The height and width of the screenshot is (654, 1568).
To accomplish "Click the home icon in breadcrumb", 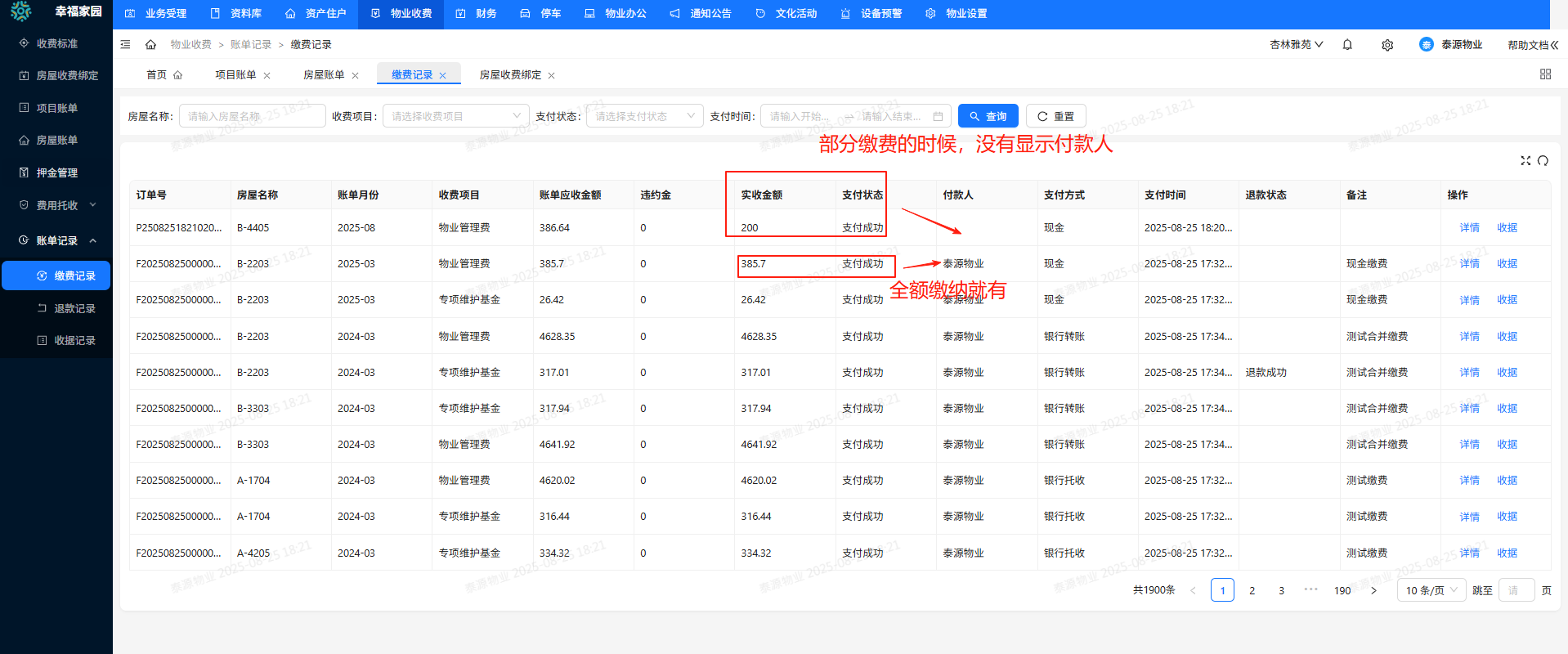I will (150, 45).
